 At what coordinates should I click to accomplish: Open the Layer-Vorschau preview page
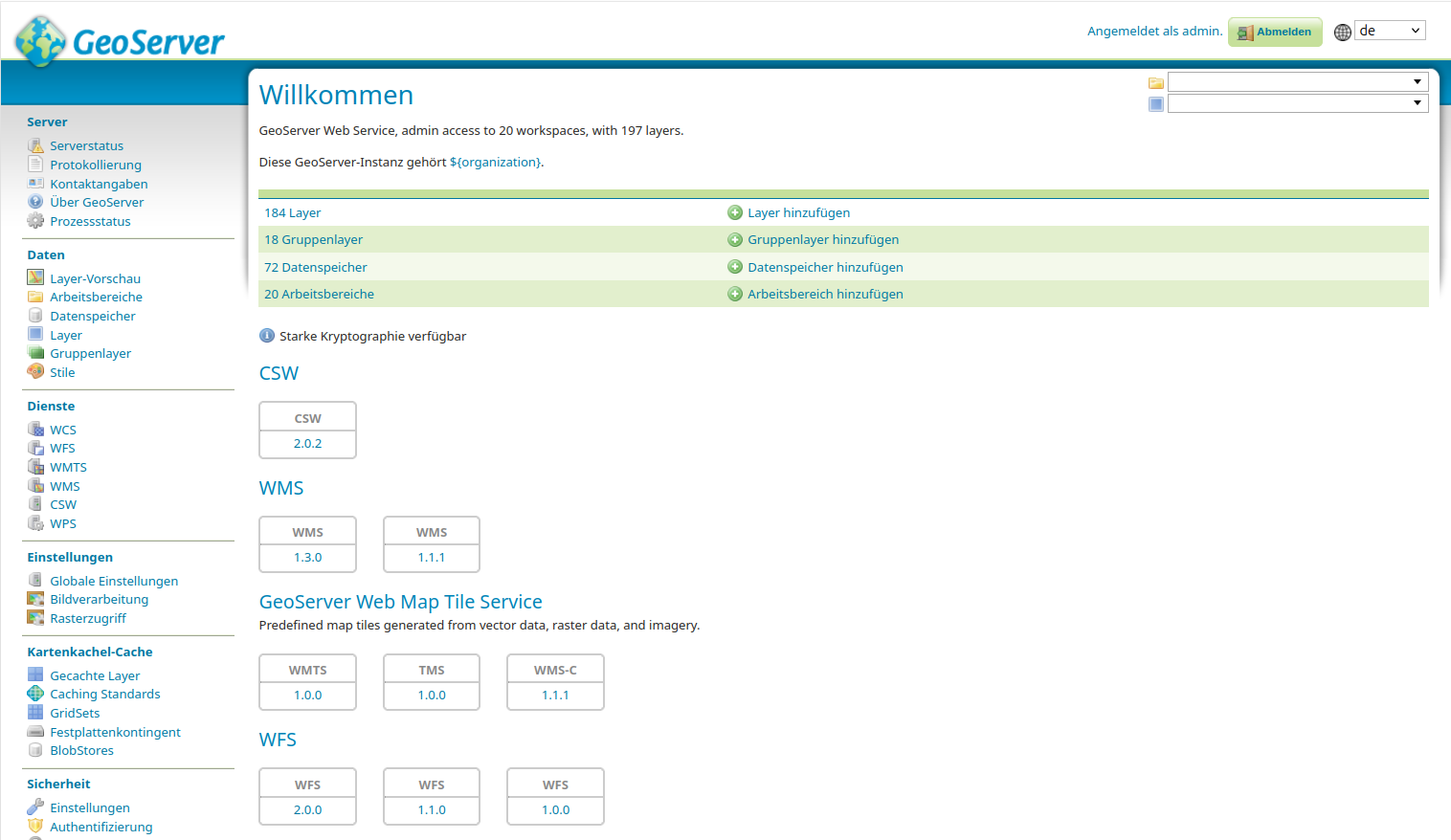[95, 277]
